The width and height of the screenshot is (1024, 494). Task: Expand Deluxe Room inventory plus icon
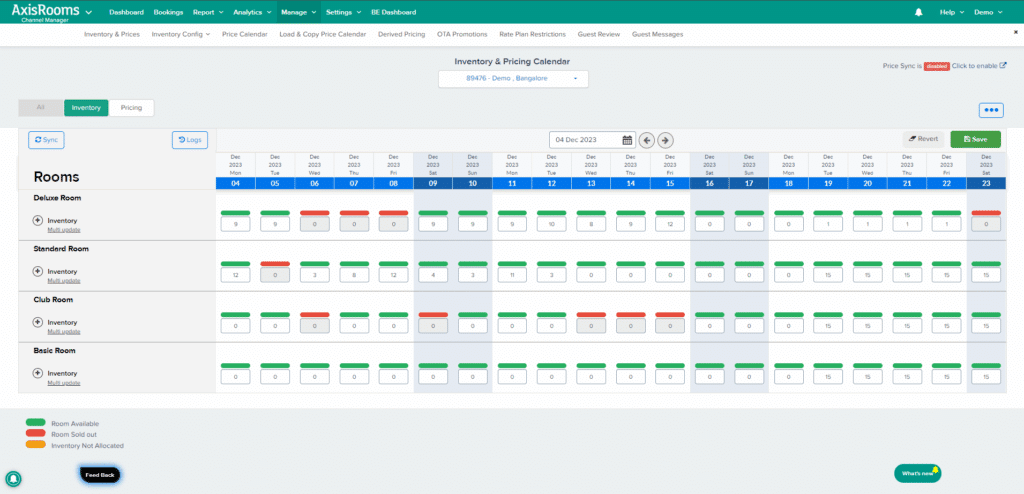(38, 220)
